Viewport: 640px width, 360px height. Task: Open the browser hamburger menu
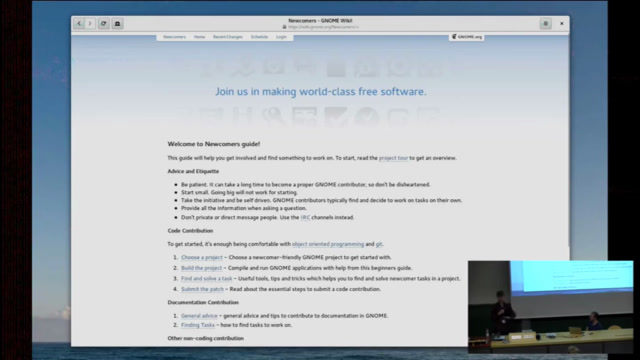[545, 24]
